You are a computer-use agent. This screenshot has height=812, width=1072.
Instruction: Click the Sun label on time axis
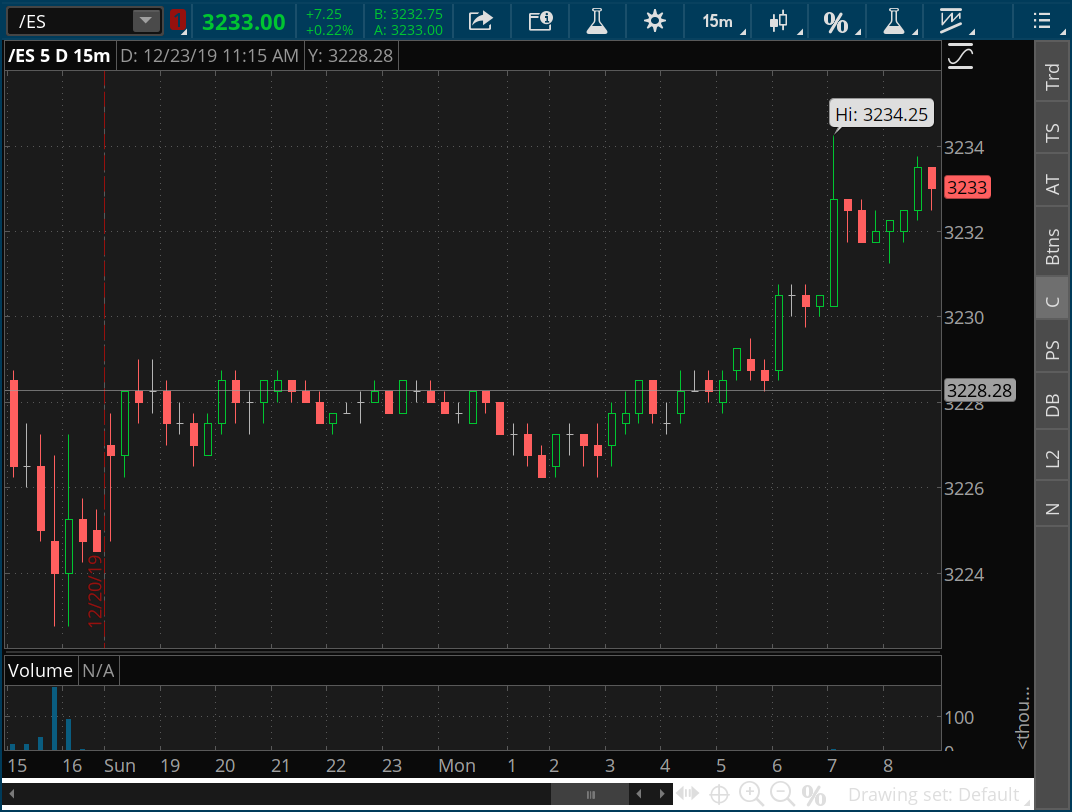click(x=120, y=766)
